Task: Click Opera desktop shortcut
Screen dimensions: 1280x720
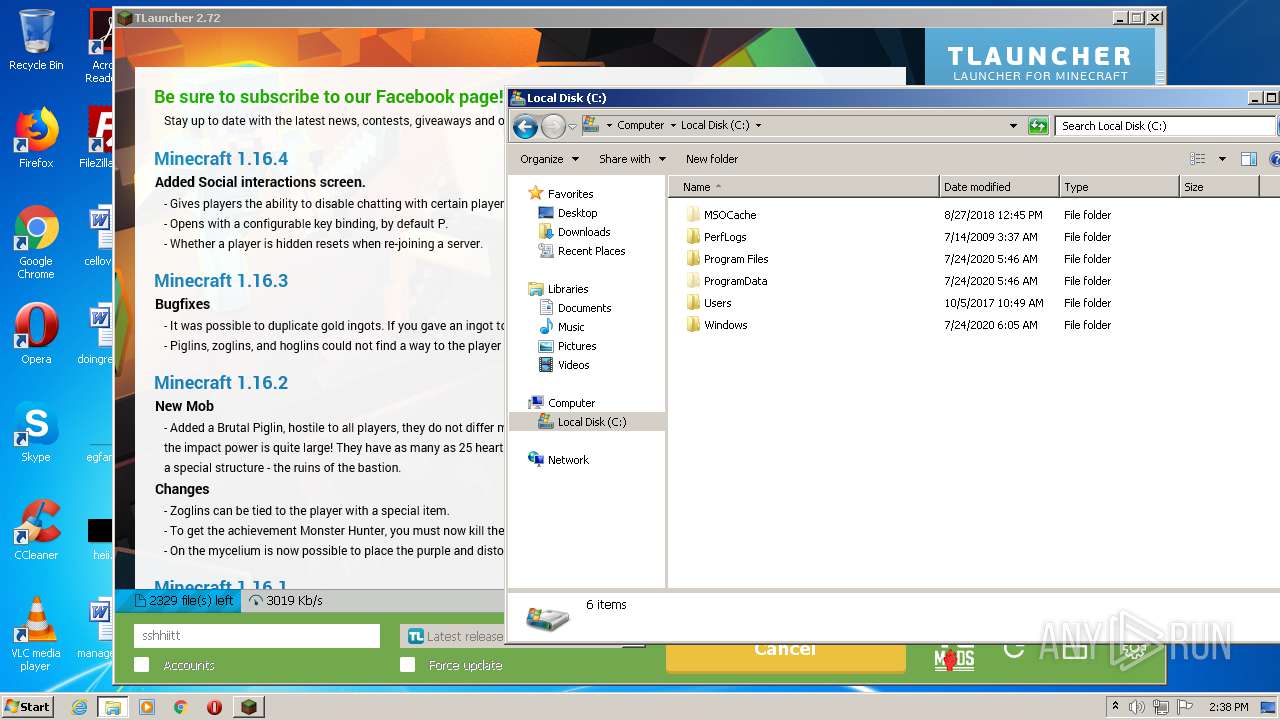Action: [x=36, y=334]
